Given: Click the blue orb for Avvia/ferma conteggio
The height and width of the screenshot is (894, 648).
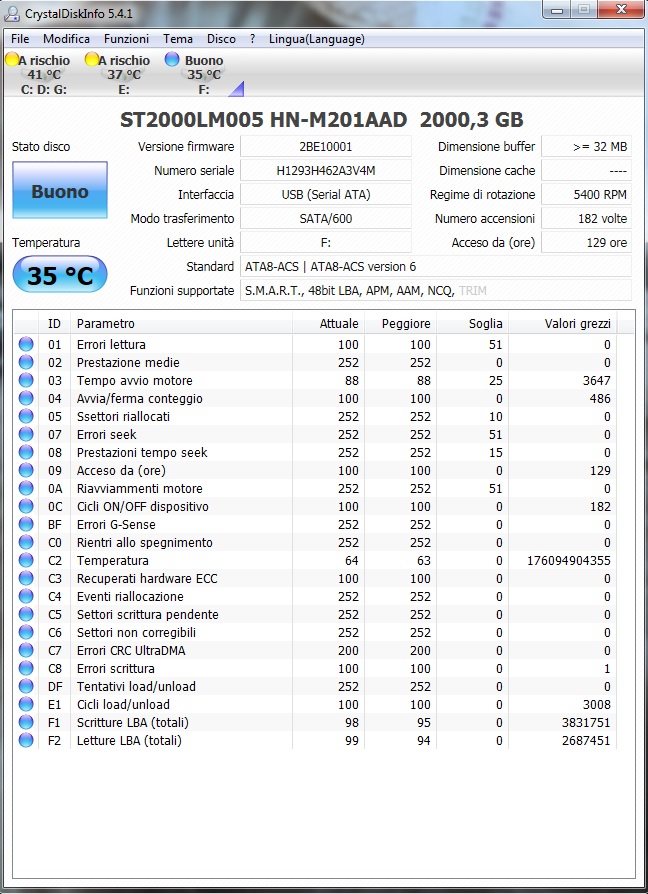Looking at the screenshot, I should pyautogui.click(x=26, y=398).
